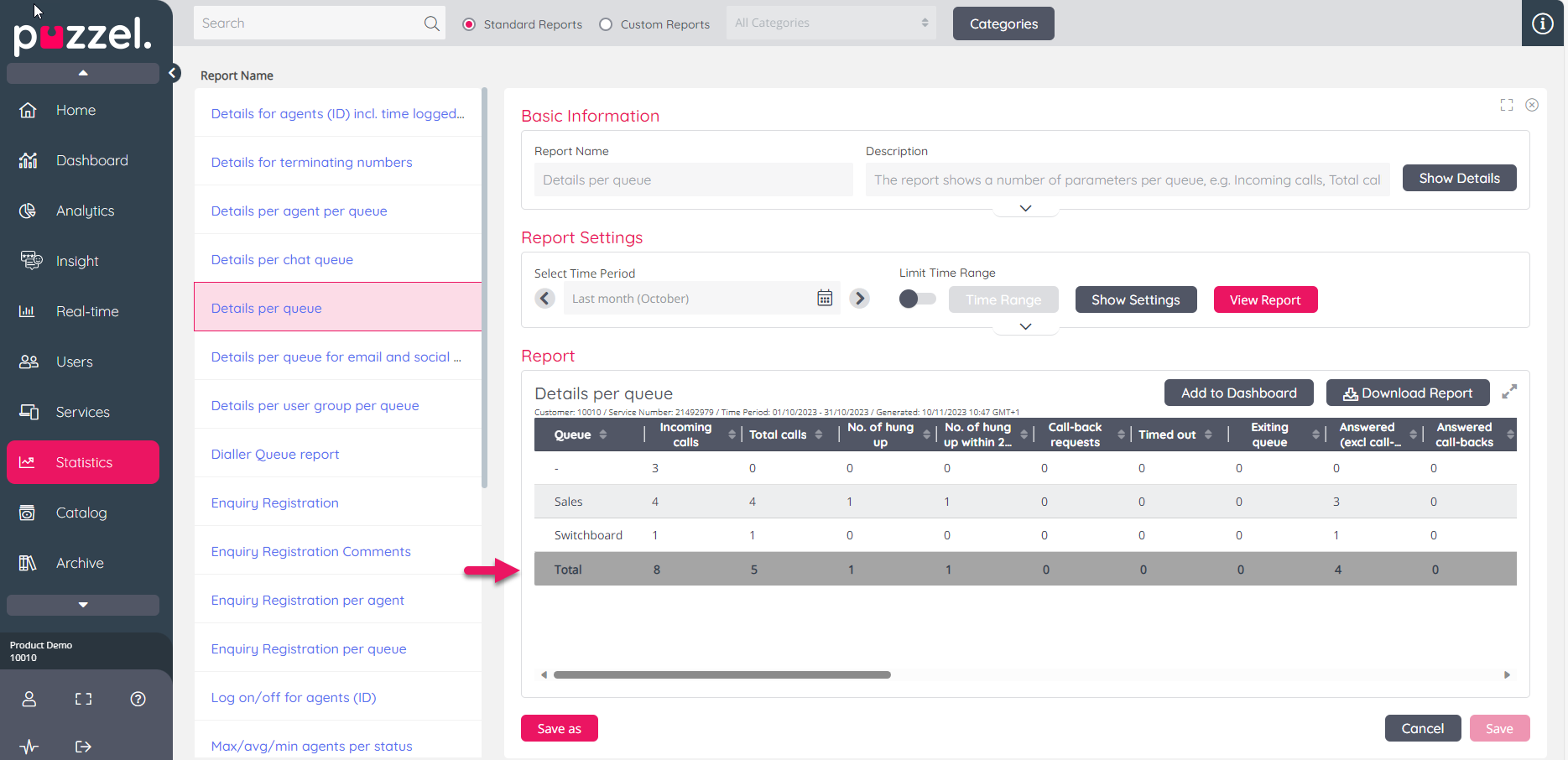Click the help question mark icon
The image size is (1568, 760).
coord(138,699)
